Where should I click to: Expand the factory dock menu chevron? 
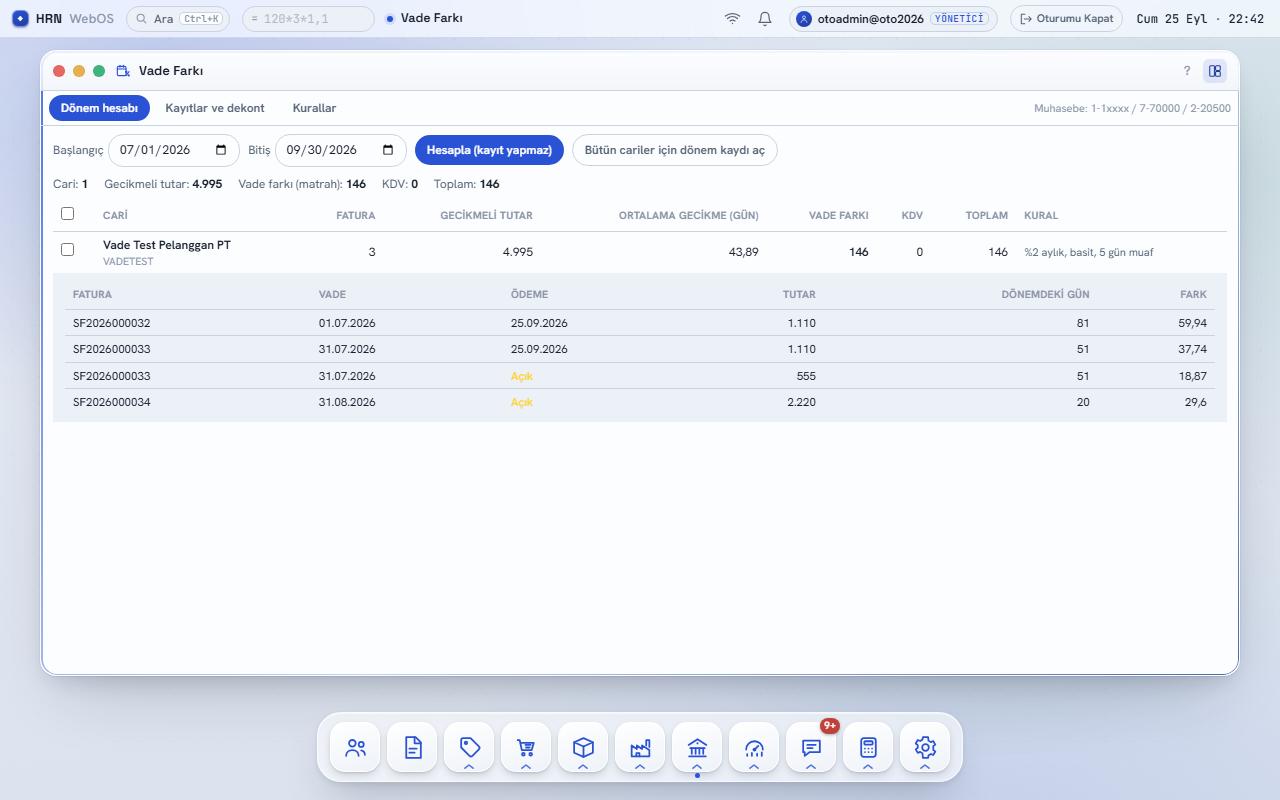point(640,766)
